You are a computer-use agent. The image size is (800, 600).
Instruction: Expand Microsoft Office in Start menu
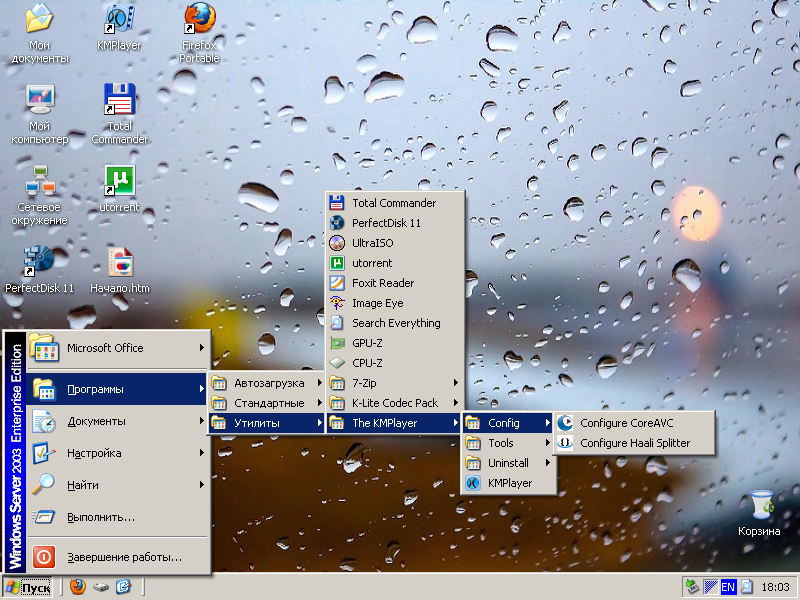click(x=117, y=348)
